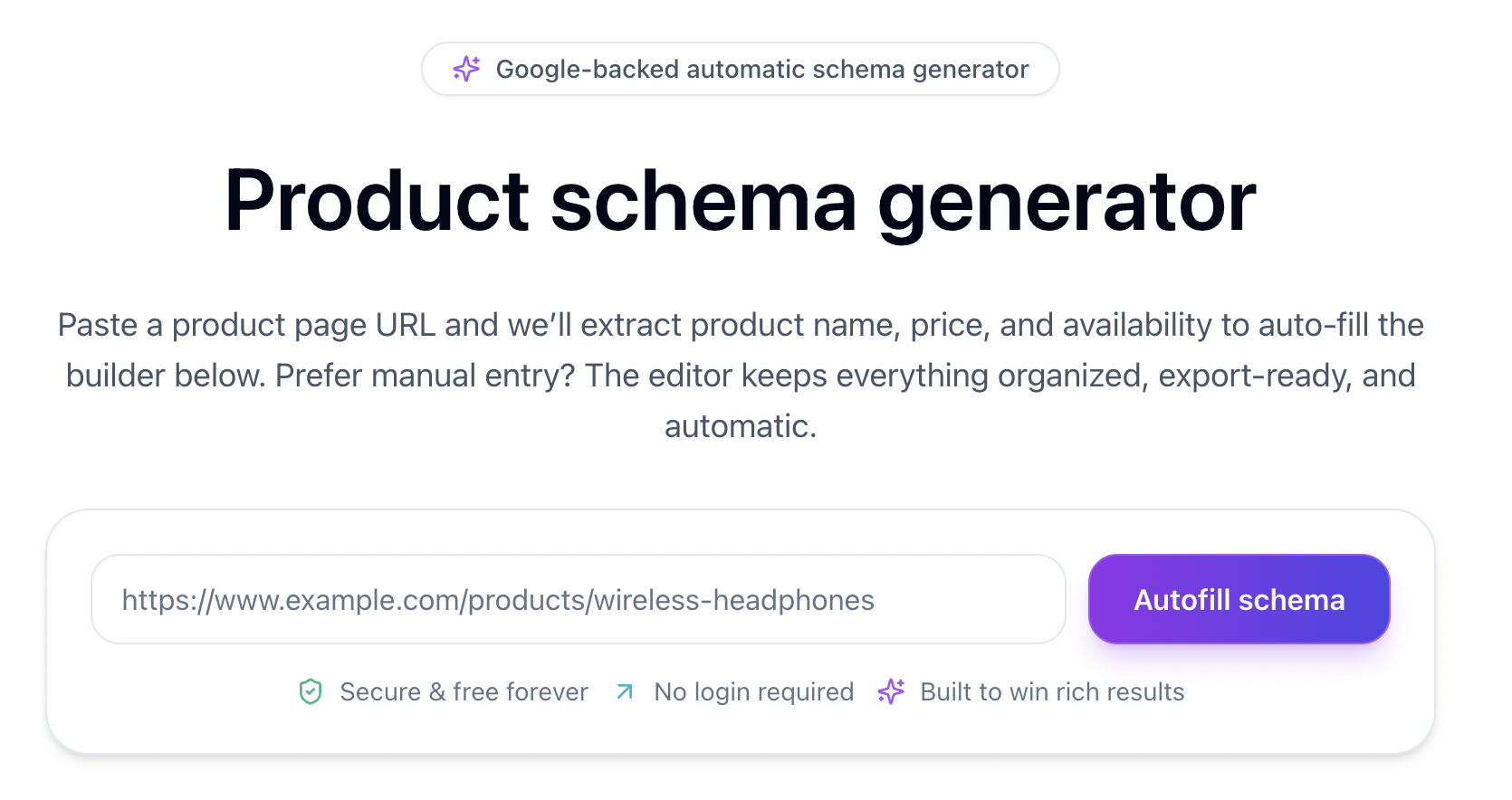Click the 'Built to win rich results' label
This screenshot has width=1512, height=800.
1052,692
